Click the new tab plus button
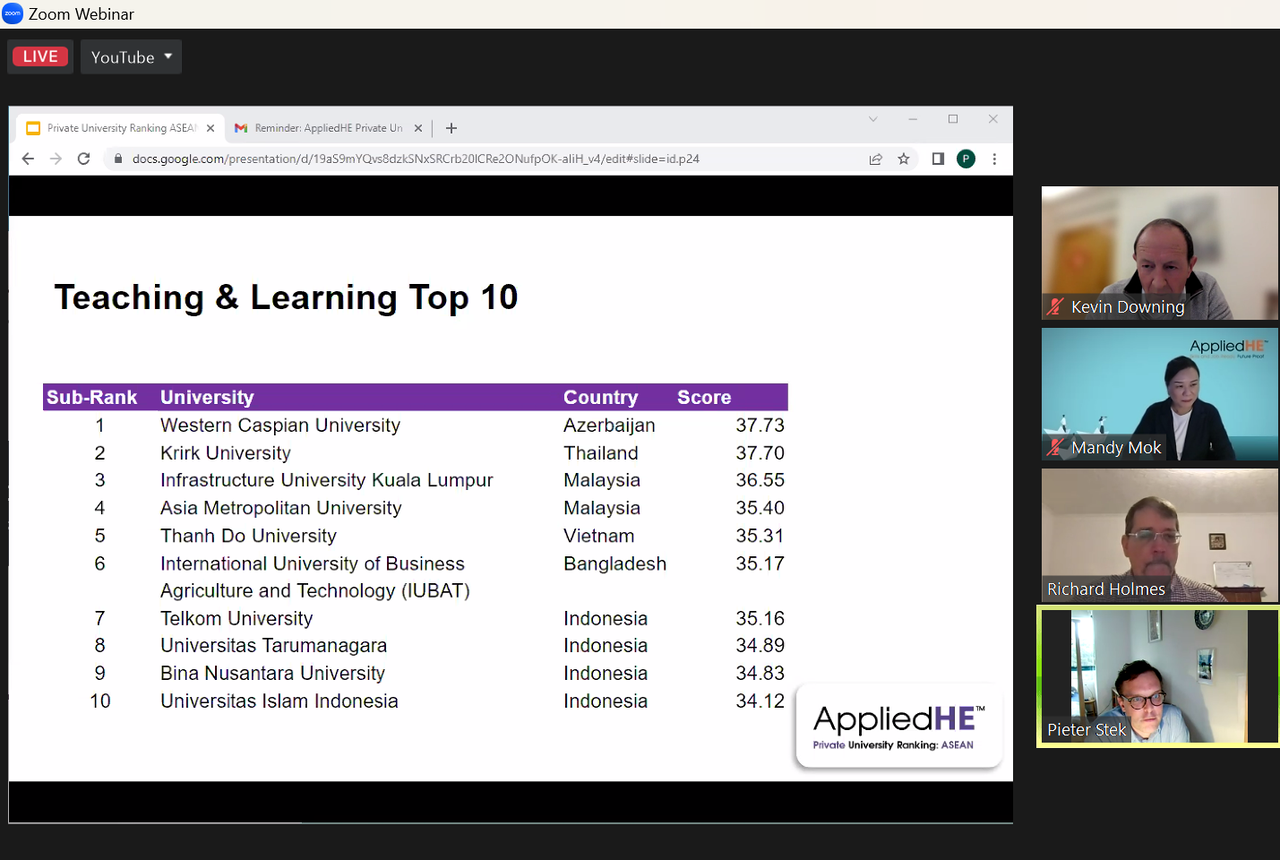This screenshot has width=1280, height=860. point(451,128)
